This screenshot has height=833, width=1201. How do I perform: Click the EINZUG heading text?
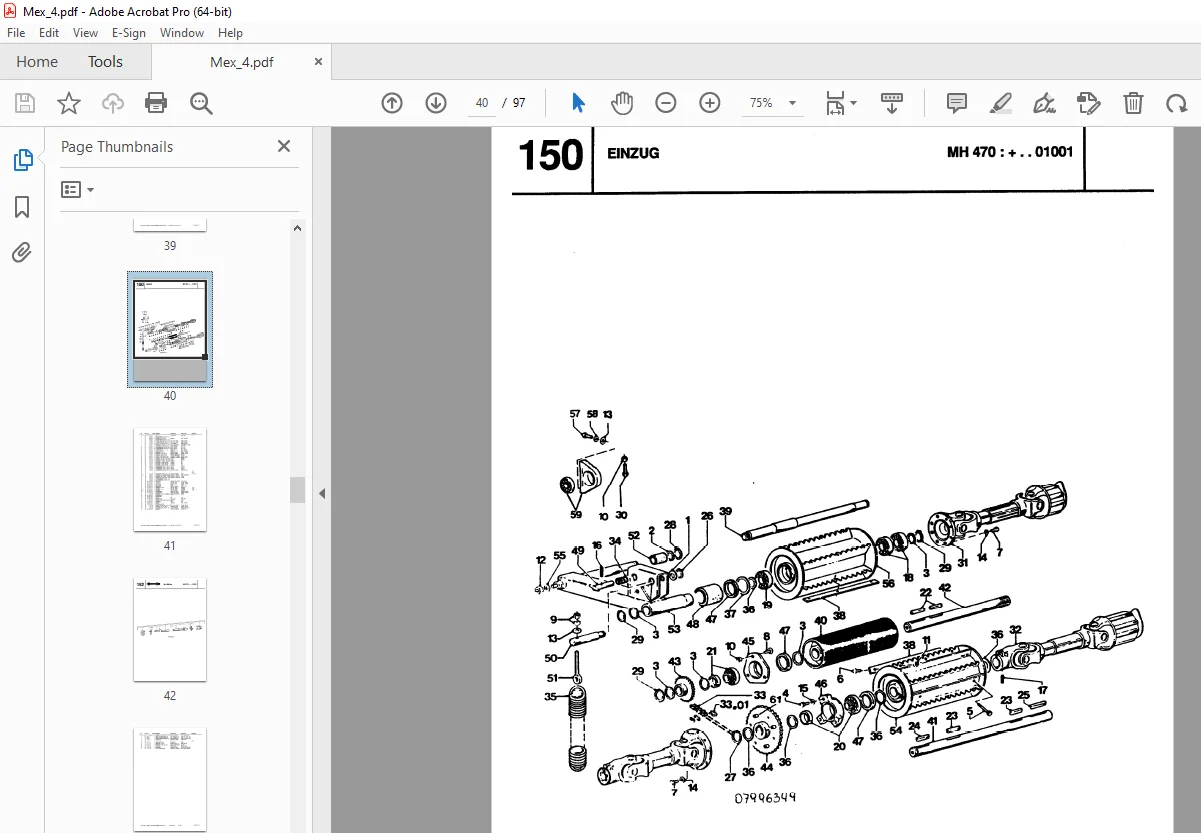[633, 154]
